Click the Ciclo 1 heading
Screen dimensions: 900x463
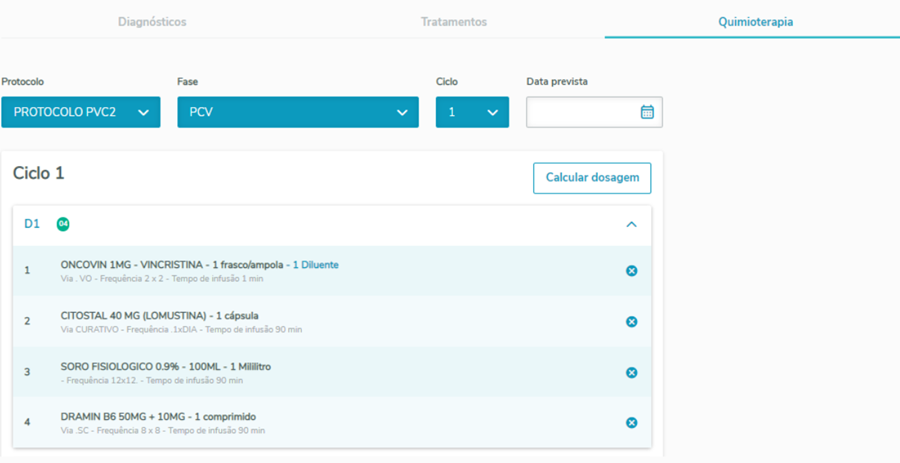(x=38, y=173)
